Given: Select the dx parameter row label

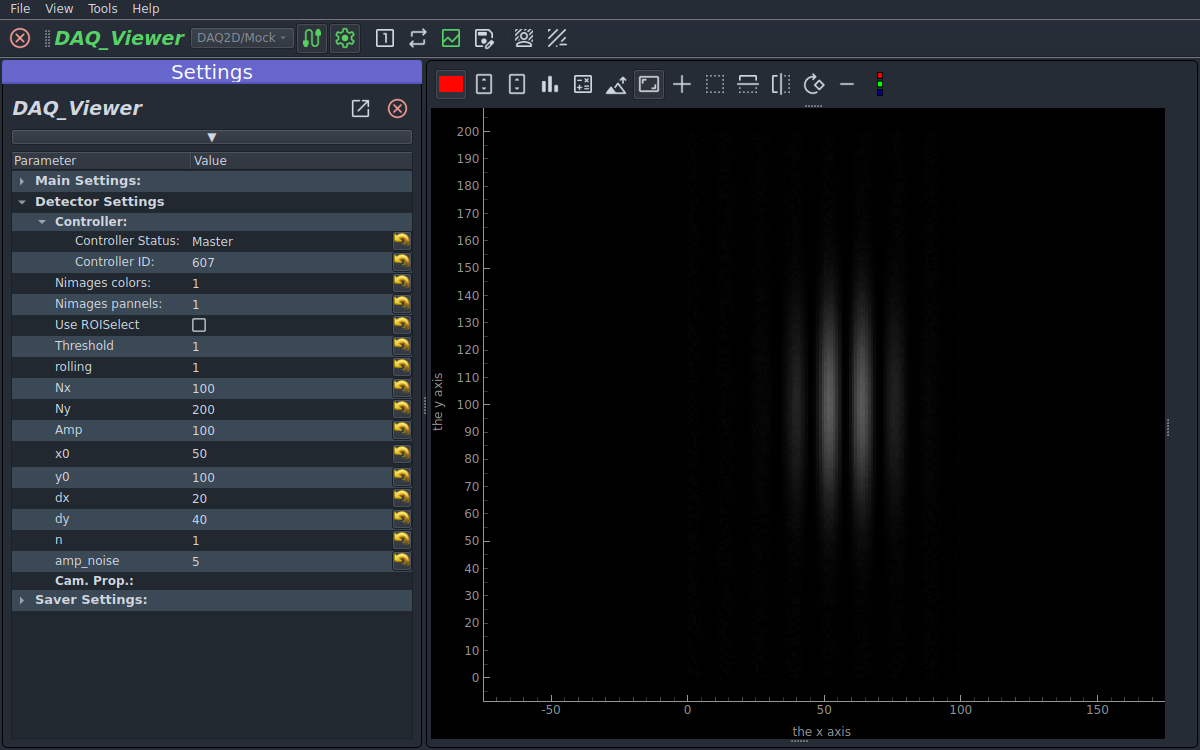Looking at the screenshot, I should [62, 498].
